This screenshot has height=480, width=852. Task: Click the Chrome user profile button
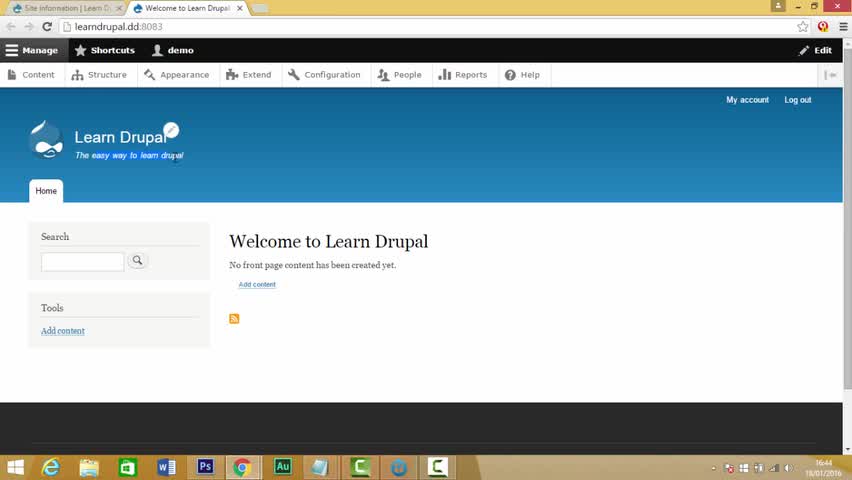pyautogui.click(x=778, y=6)
